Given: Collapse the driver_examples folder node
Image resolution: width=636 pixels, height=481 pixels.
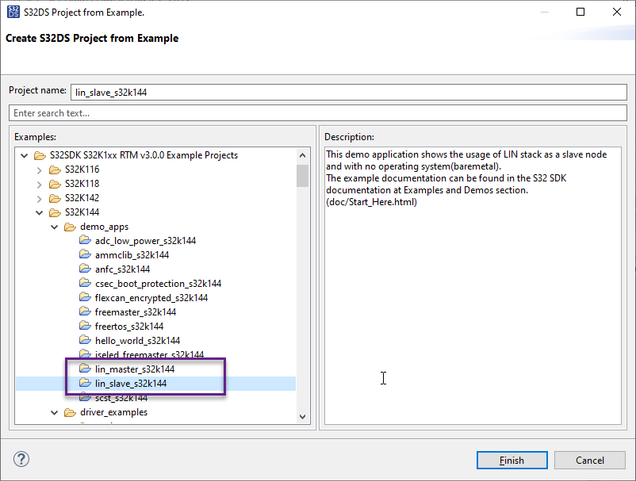Looking at the screenshot, I should [x=54, y=412].
